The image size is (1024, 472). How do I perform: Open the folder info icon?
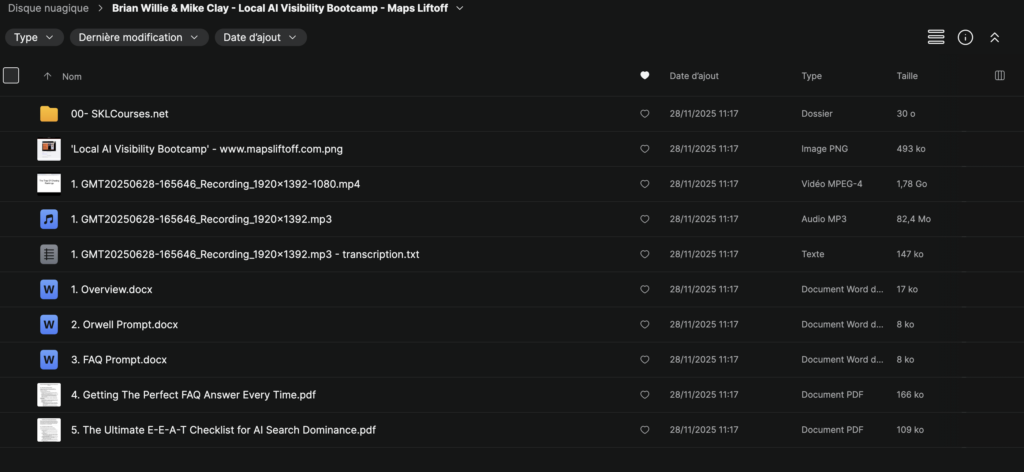965,37
